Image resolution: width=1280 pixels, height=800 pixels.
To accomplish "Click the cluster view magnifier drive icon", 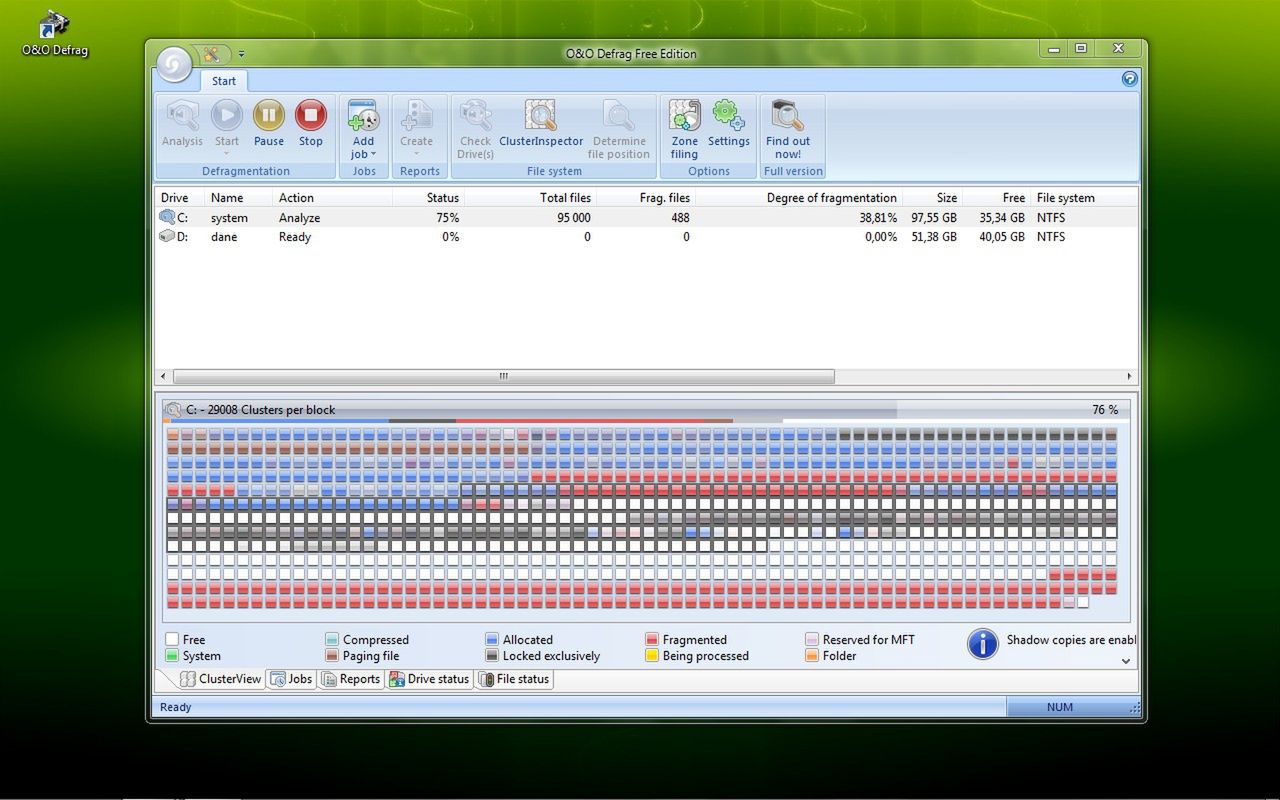I will (x=173, y=410).
